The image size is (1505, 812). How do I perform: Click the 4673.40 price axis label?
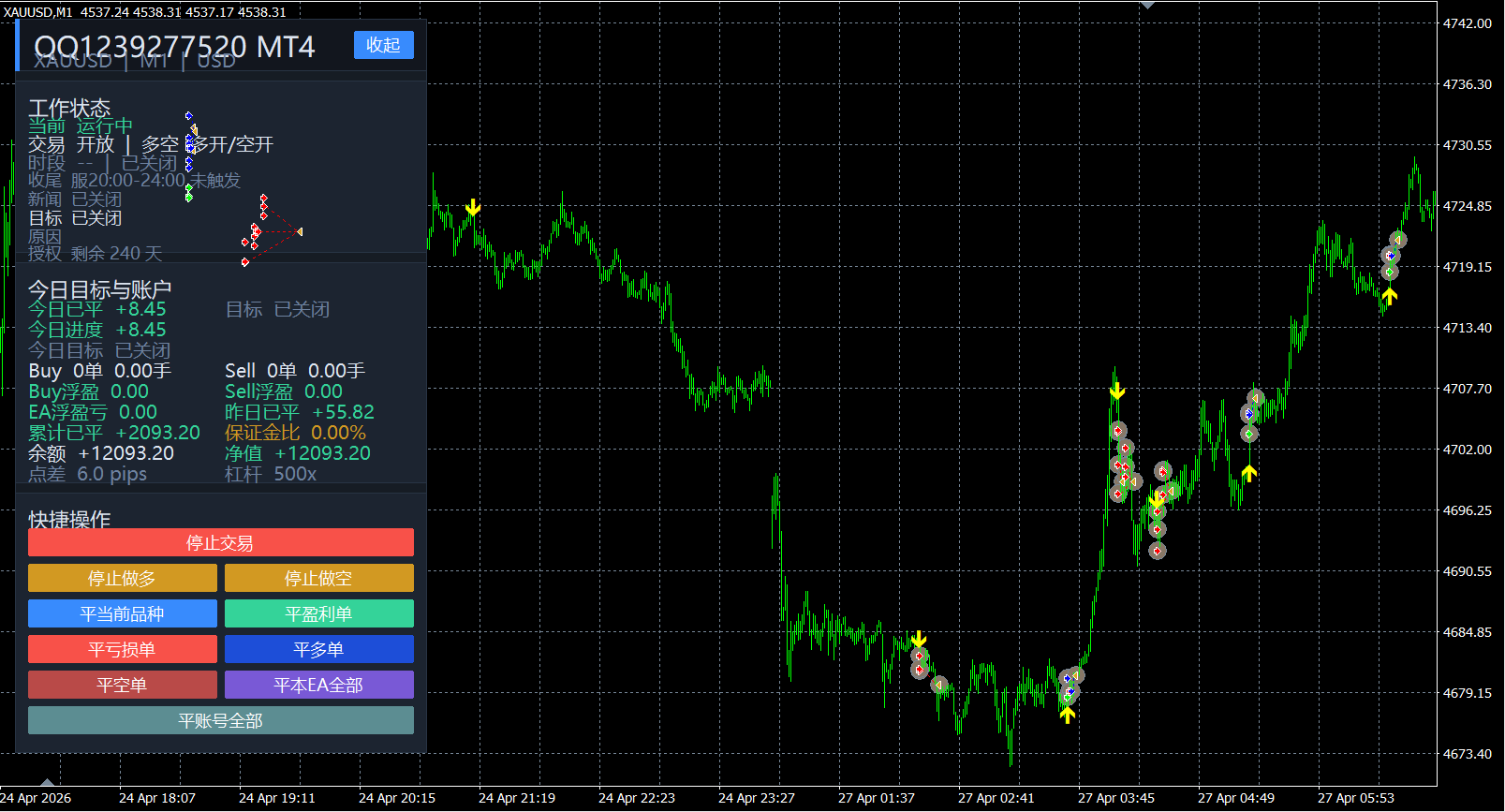coord(1468,754)
